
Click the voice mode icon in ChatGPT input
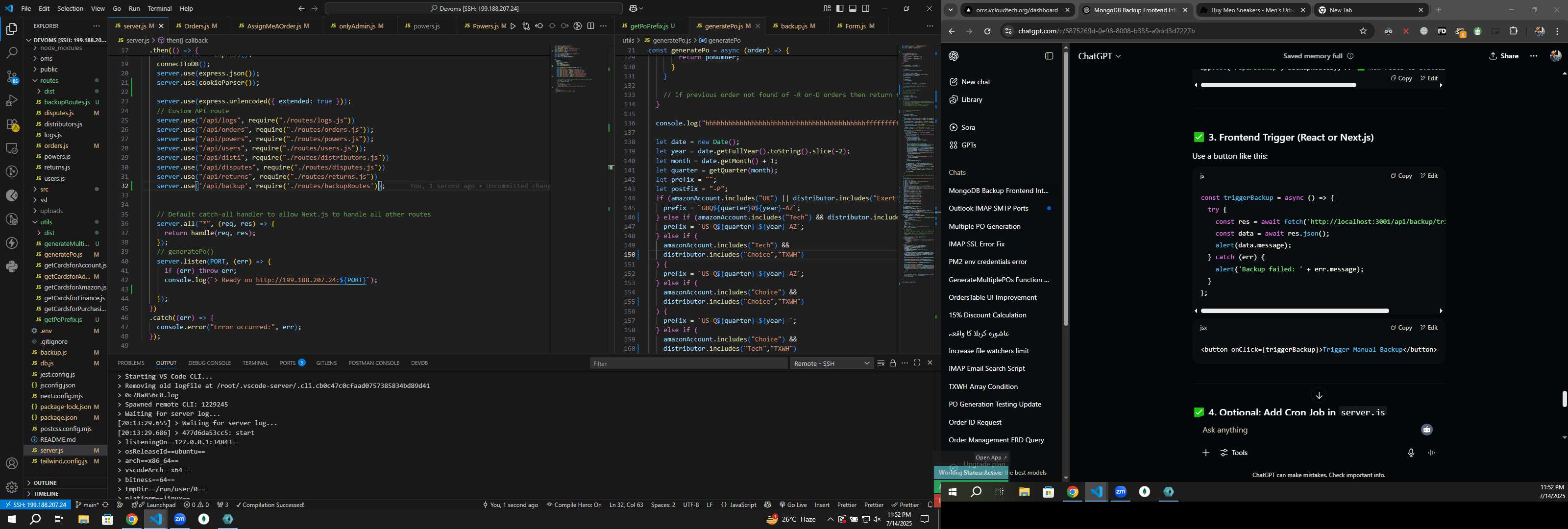1432,453
